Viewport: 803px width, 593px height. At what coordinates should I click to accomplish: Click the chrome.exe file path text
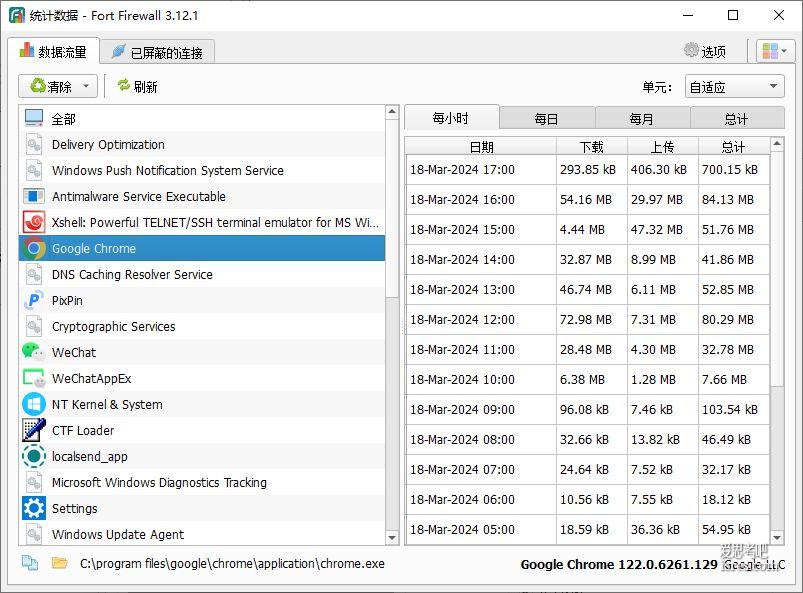pyautogui.click(x=232, y=563)
